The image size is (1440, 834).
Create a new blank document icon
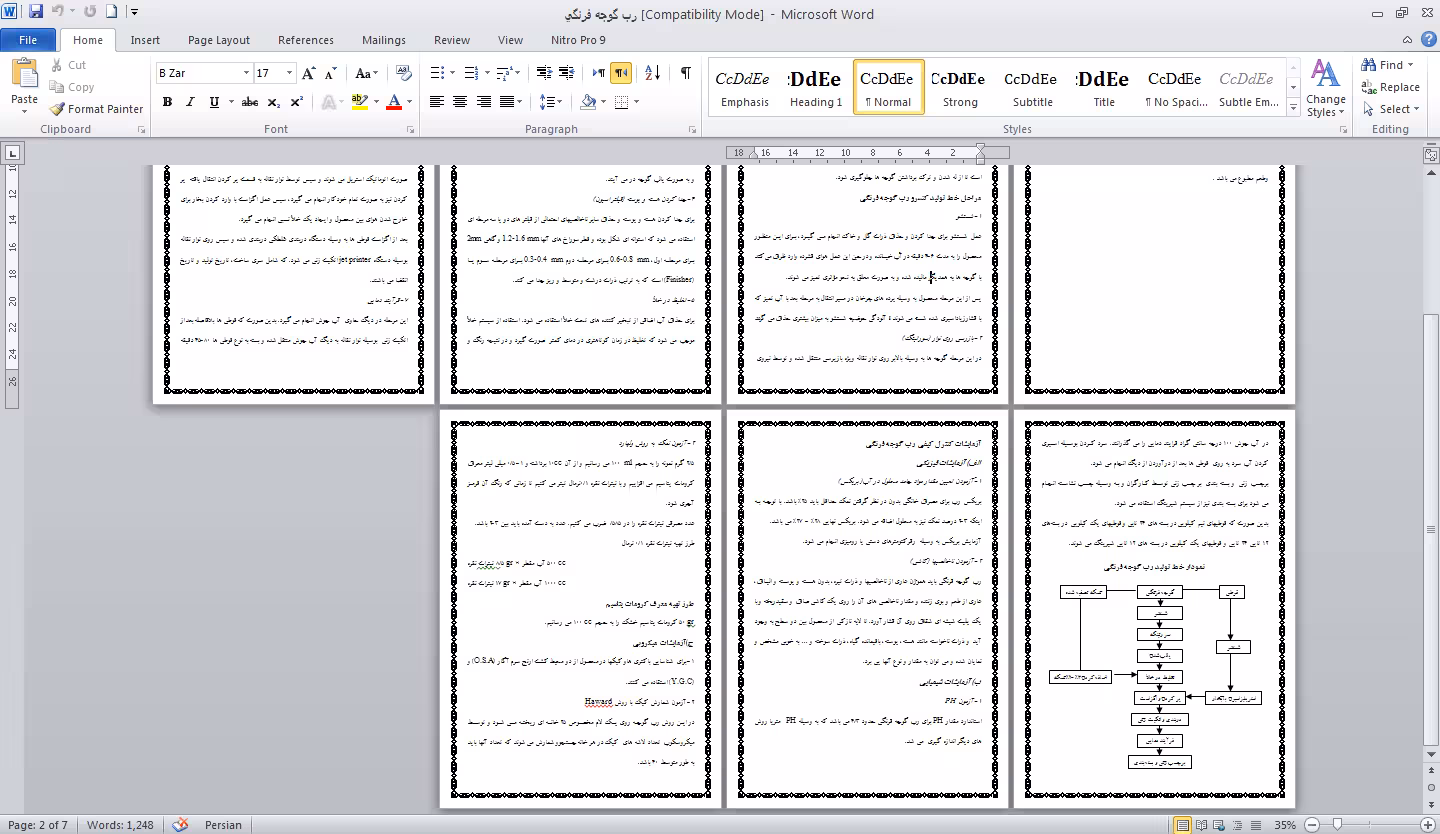(112, 12)
